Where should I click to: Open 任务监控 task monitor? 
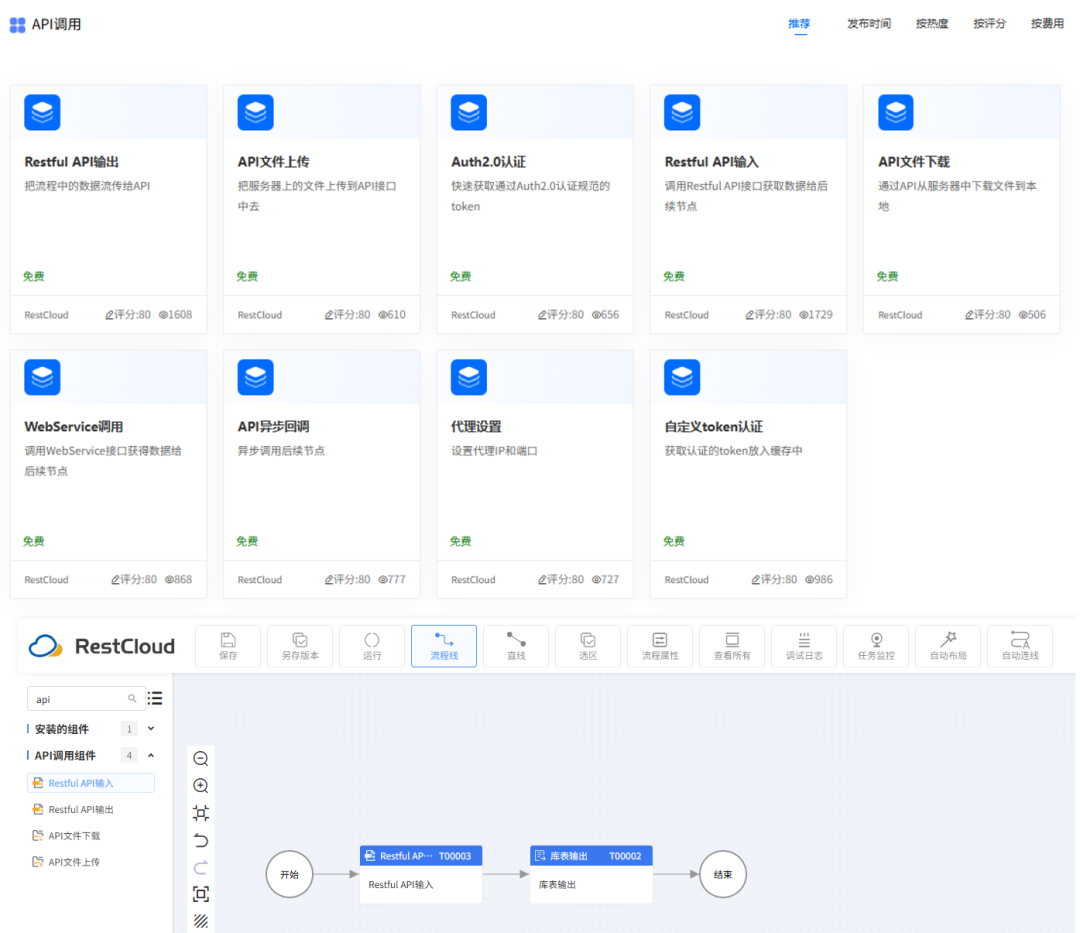[876, 646]
